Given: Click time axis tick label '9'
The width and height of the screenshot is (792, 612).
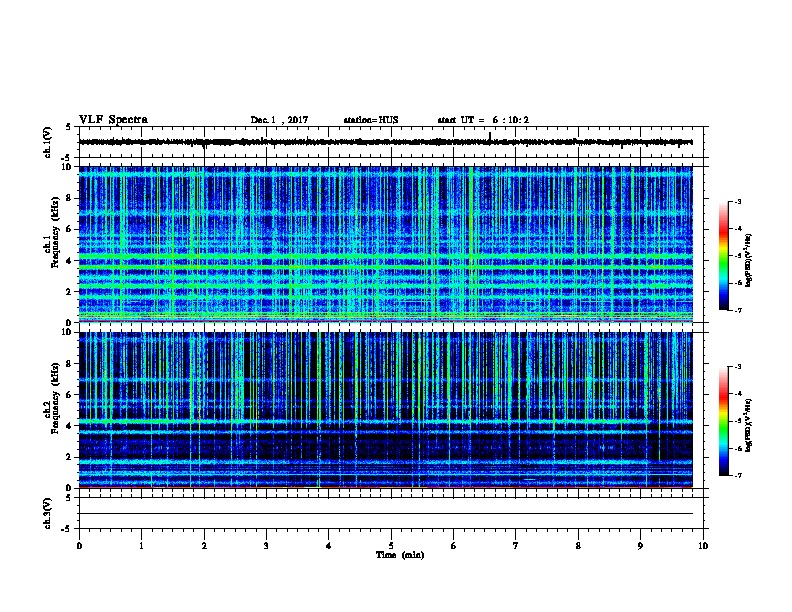Looking at the screenshot, I should [x=640, y=545].
